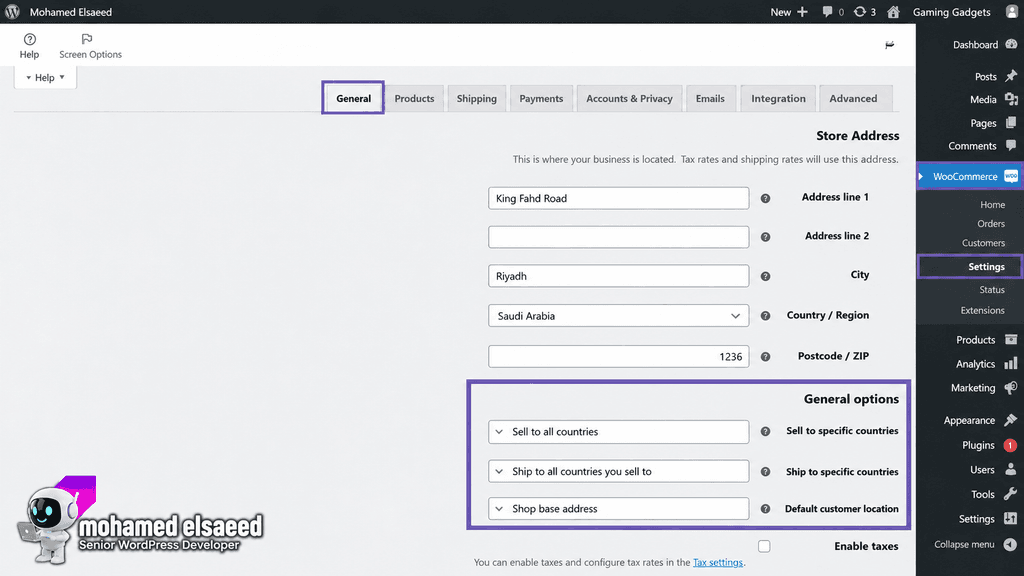Open the comments bubble icon in admin bar
Viewport: 1024px width, 576px height.
(x=827, y=12)
